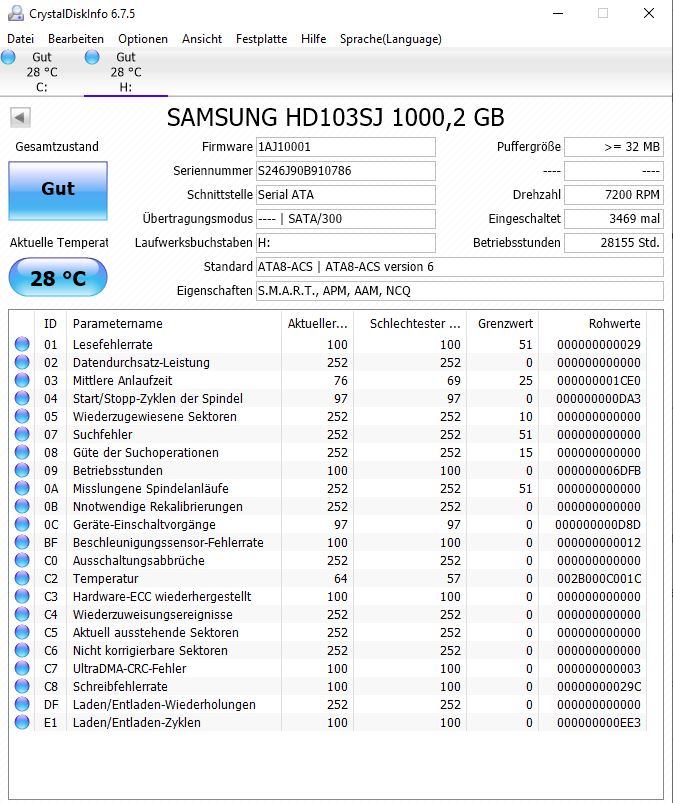Click status orb for Laden/Entladen-Wiederholungen row
The height and width of the screenshot is (803, 673).
point(22,704)
